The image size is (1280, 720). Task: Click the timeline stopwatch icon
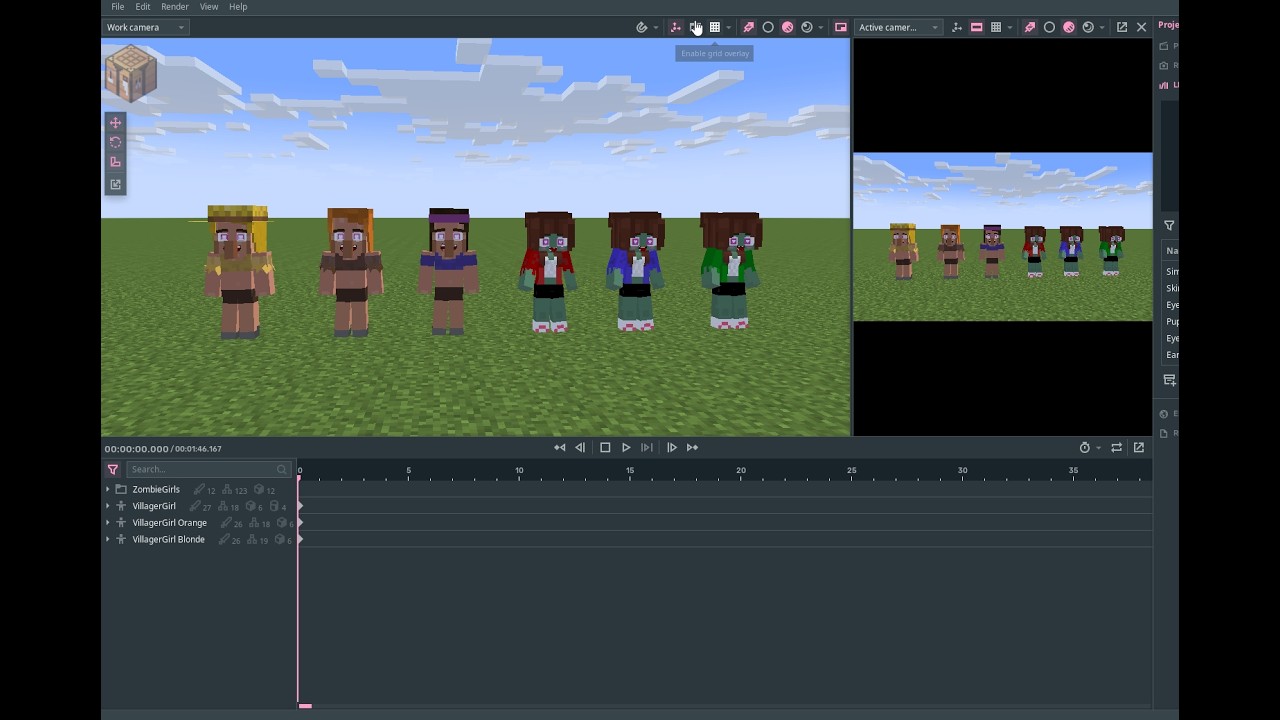tap(1085, 448)
